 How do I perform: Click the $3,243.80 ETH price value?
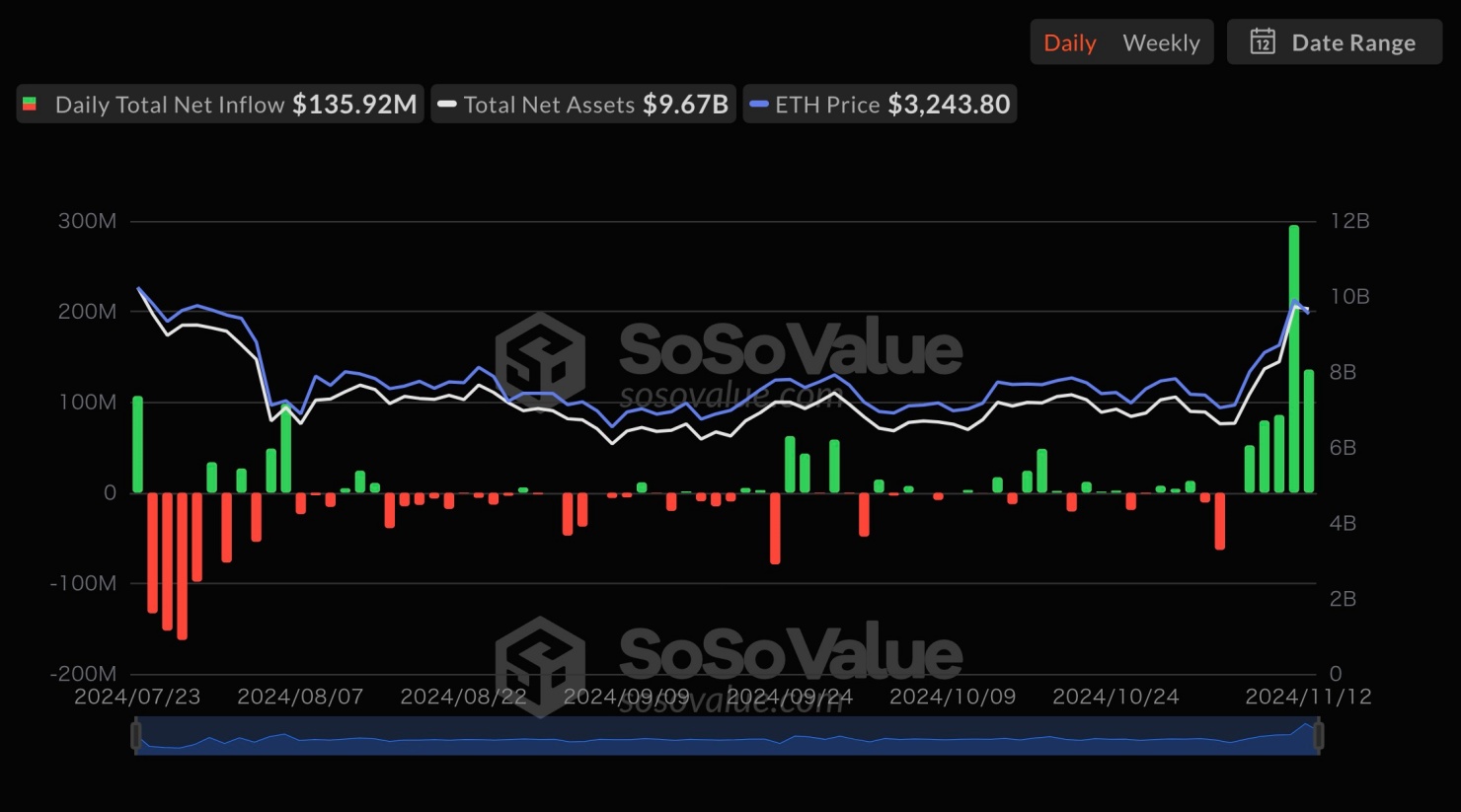click(x=949, y=104)
